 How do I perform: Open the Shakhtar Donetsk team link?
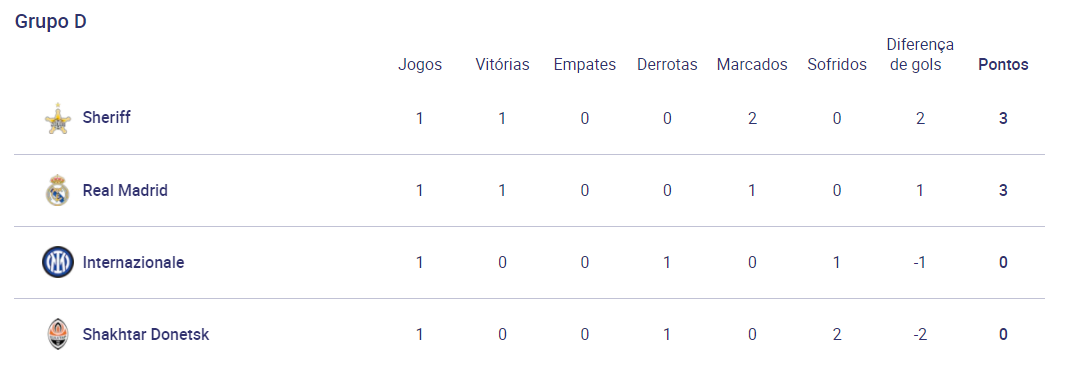(146, 334)
